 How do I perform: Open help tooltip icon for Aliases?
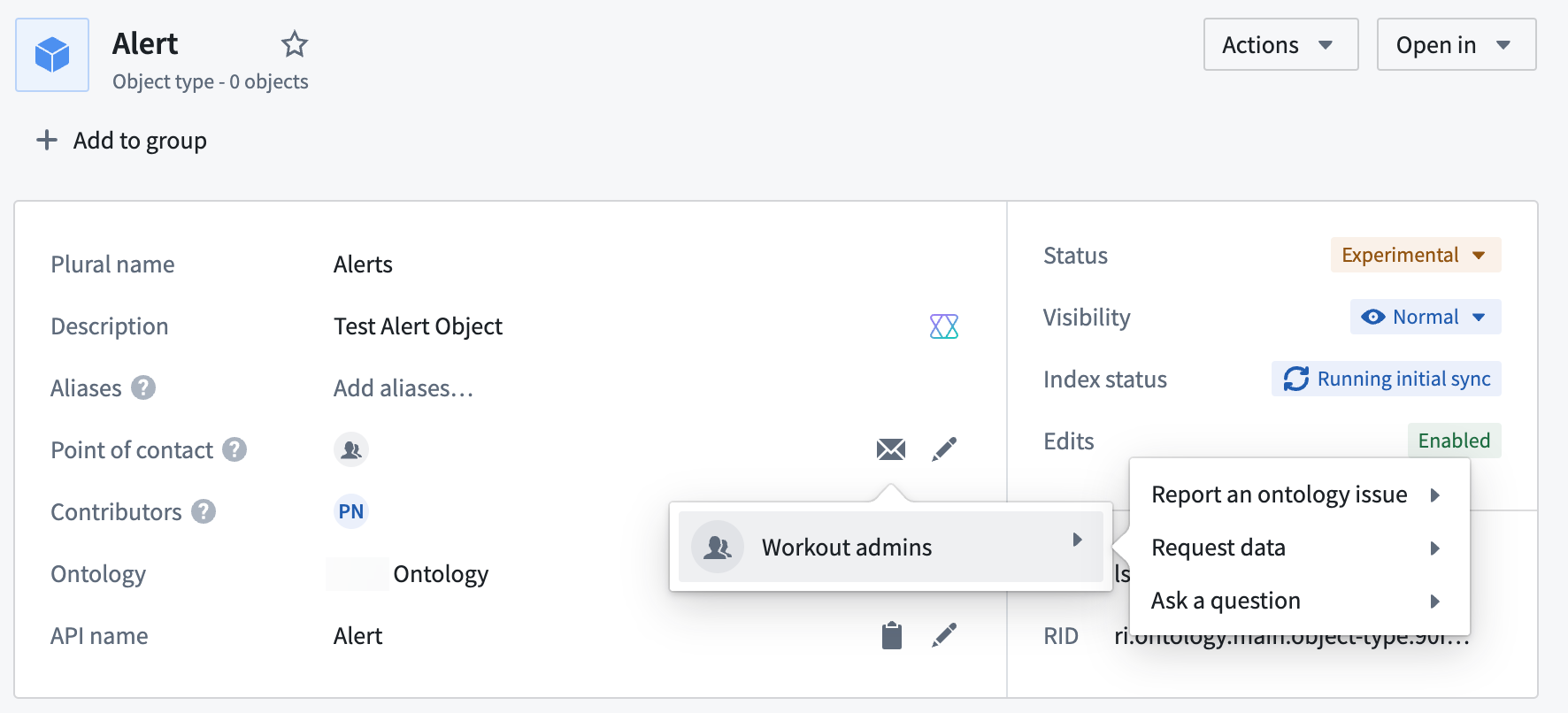pos(143,387)
